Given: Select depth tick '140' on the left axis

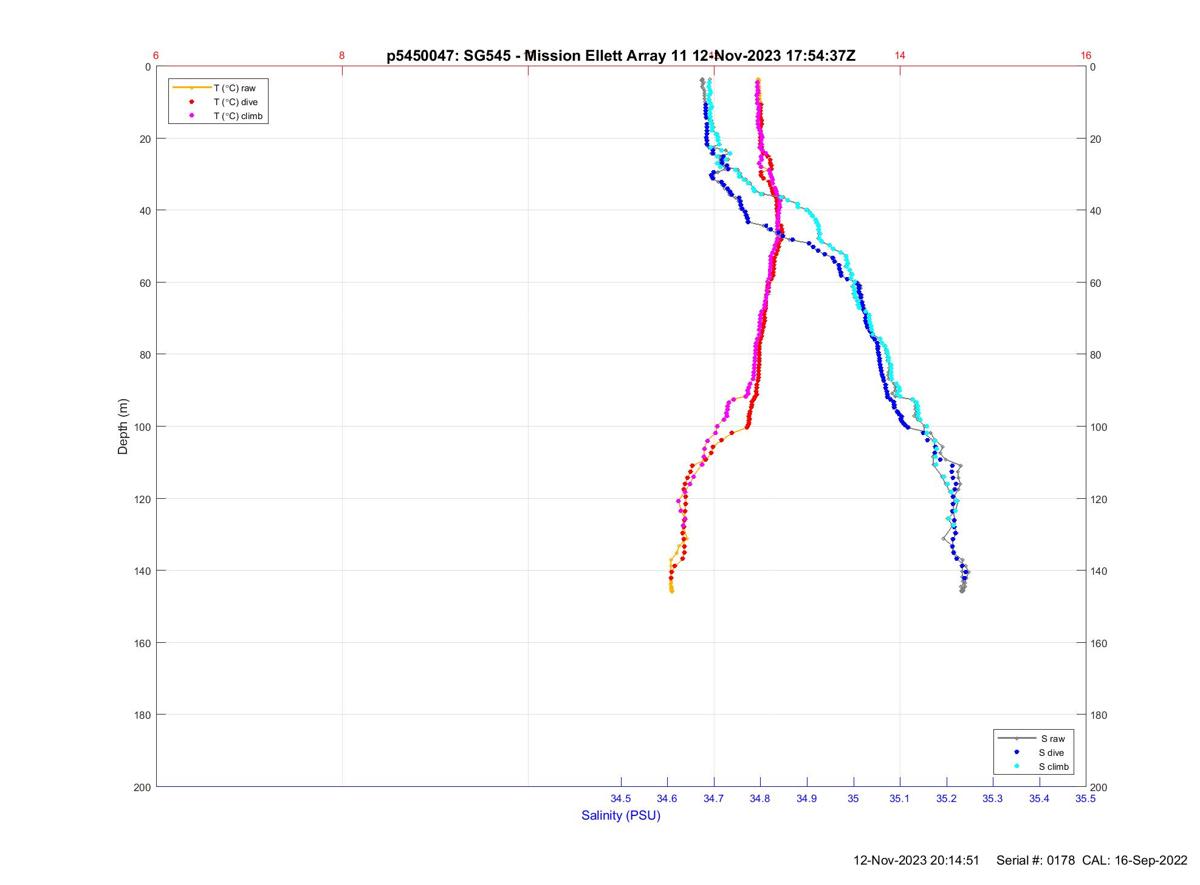Looking at the screenshot, I should (x=143, y=571).
